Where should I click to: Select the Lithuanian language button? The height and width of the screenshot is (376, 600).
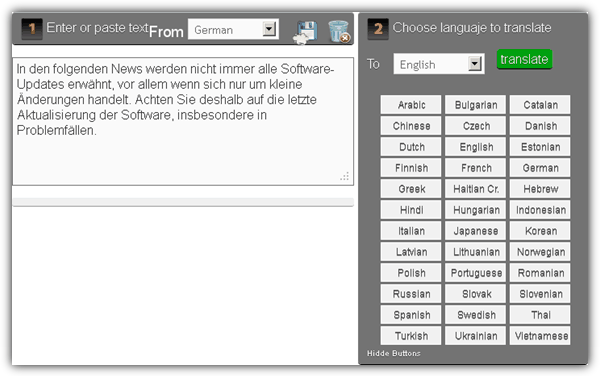[476, 252]
